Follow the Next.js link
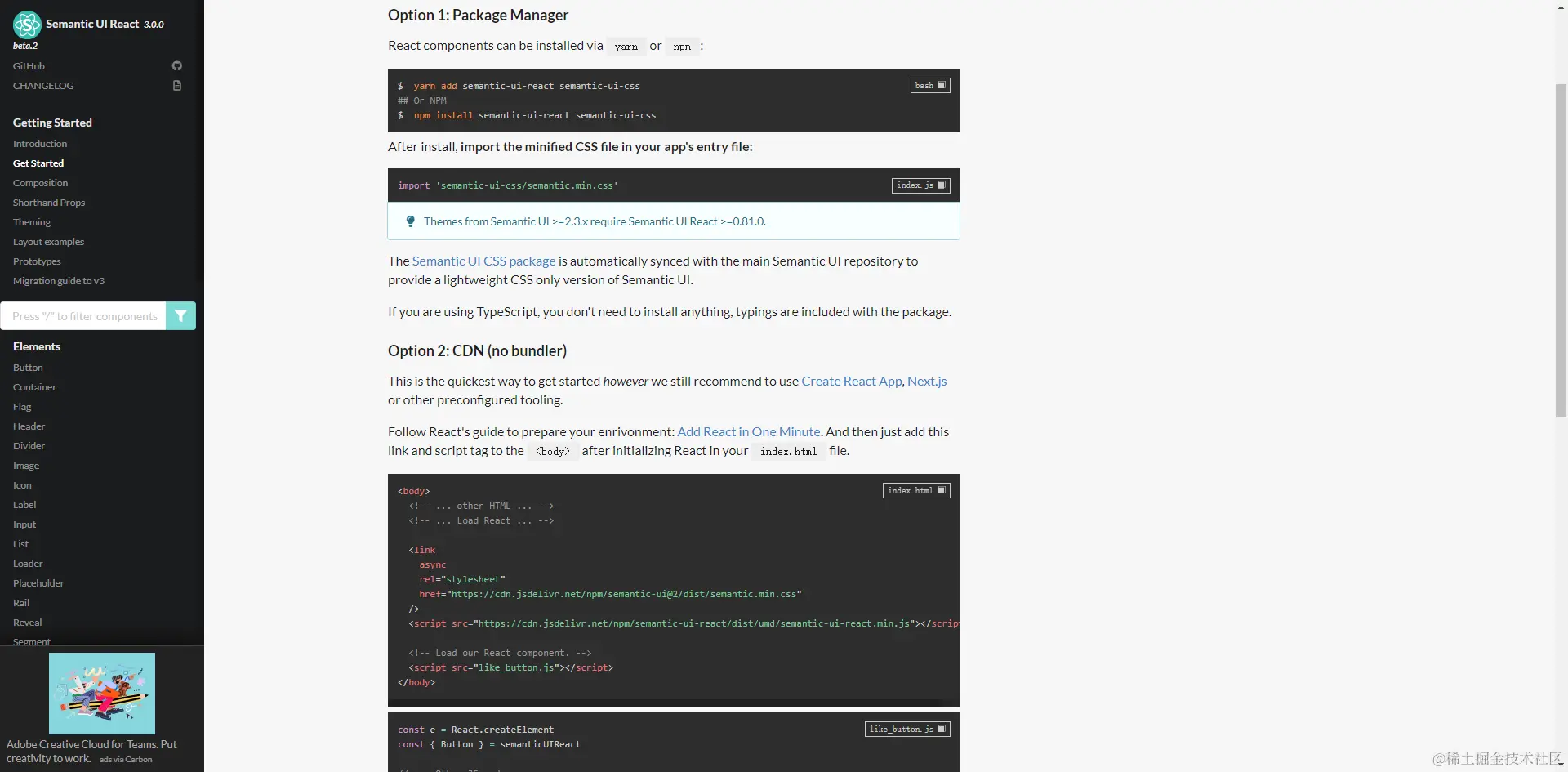The width and height of the screenshot is (1568, 772). tap(927, 382)
